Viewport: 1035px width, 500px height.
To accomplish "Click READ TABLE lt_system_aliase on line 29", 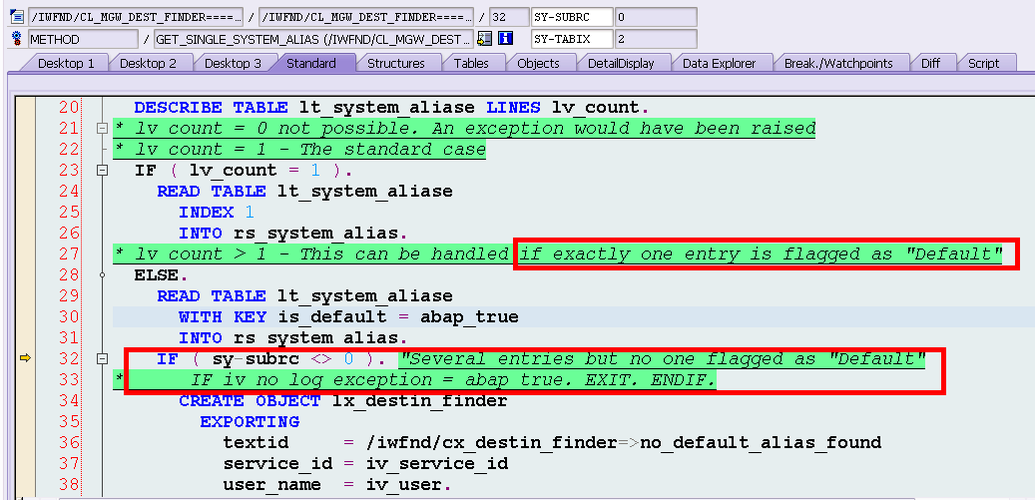I will [304, 296].
